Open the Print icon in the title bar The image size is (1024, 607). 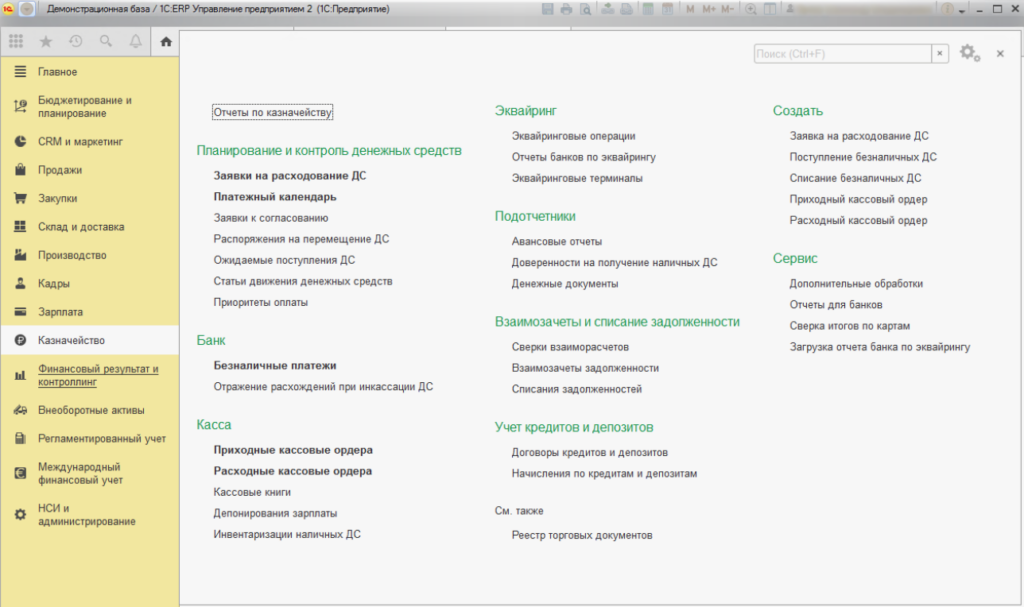click(x=566, y=8)
